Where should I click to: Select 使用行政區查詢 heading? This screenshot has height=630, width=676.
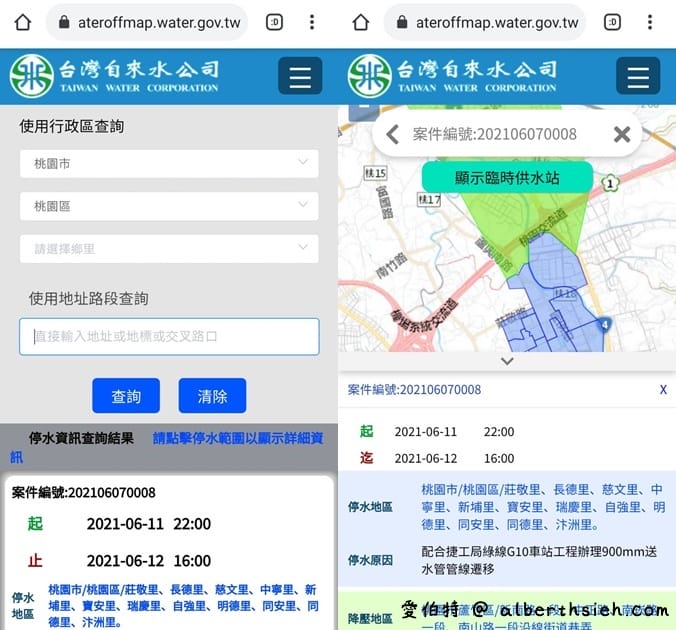(x=72, y=126)
